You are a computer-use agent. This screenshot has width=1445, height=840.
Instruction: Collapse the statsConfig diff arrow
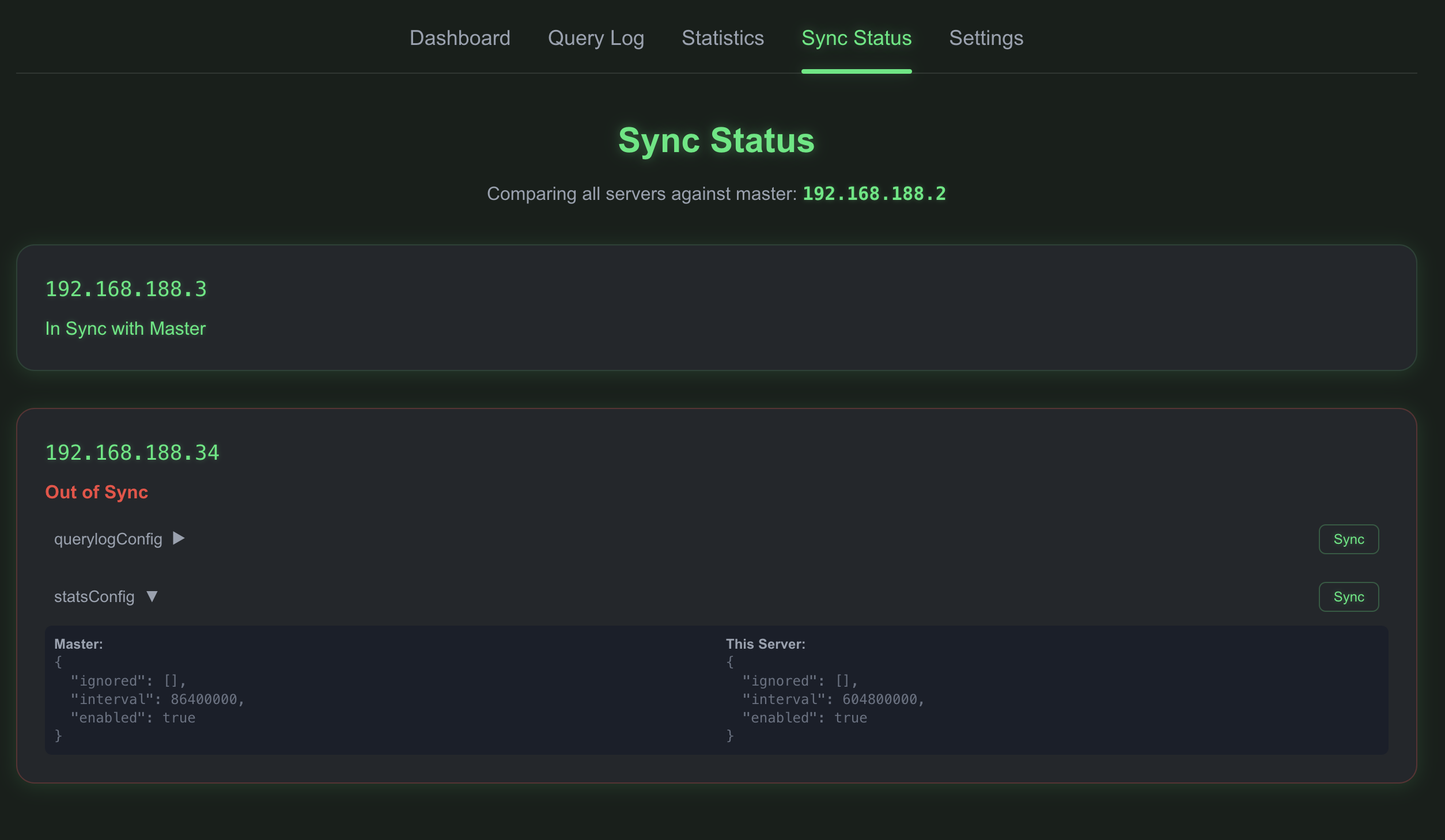pyautogui.click(x=152, y=596)
